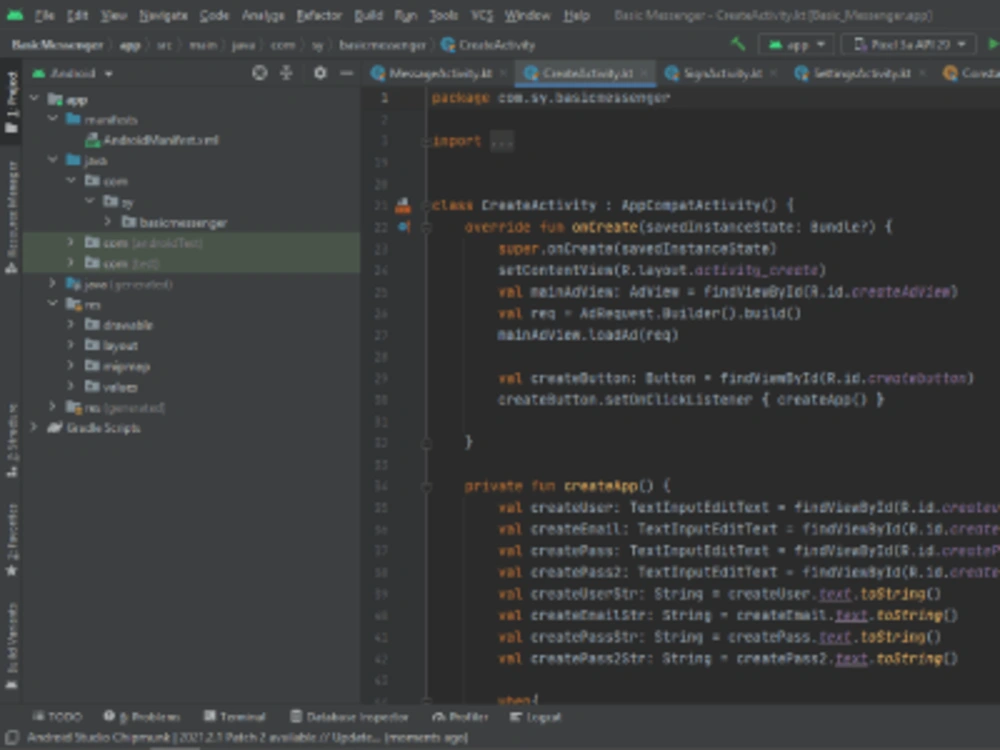The width and height of the screenshot is (1000, 750).
Task: Expand the drawable folder in the tree
Action: coord(70,325)
